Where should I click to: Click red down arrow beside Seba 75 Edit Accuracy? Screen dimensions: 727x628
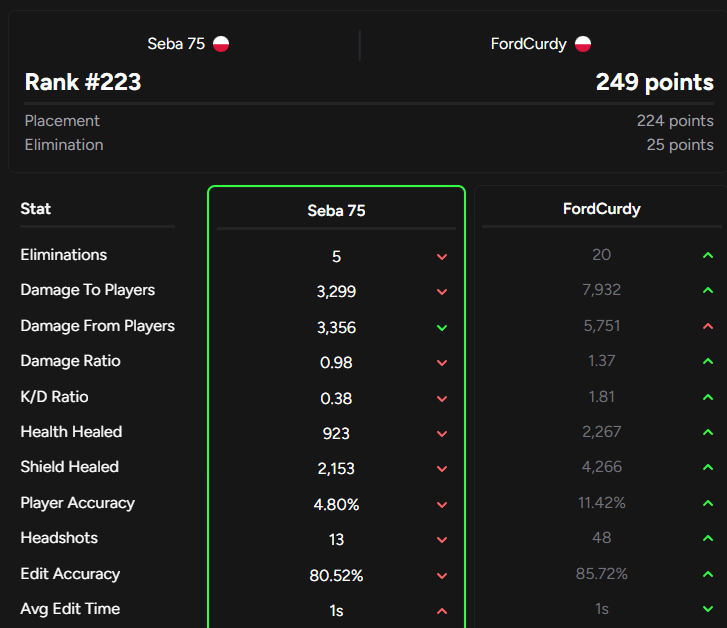pyautogui.click(x=442, y=576)
